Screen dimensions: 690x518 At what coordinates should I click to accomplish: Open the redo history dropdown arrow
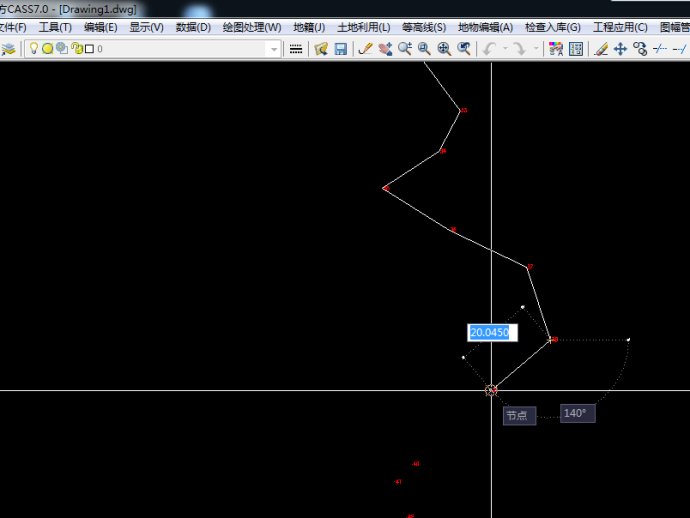click(537, 48)
